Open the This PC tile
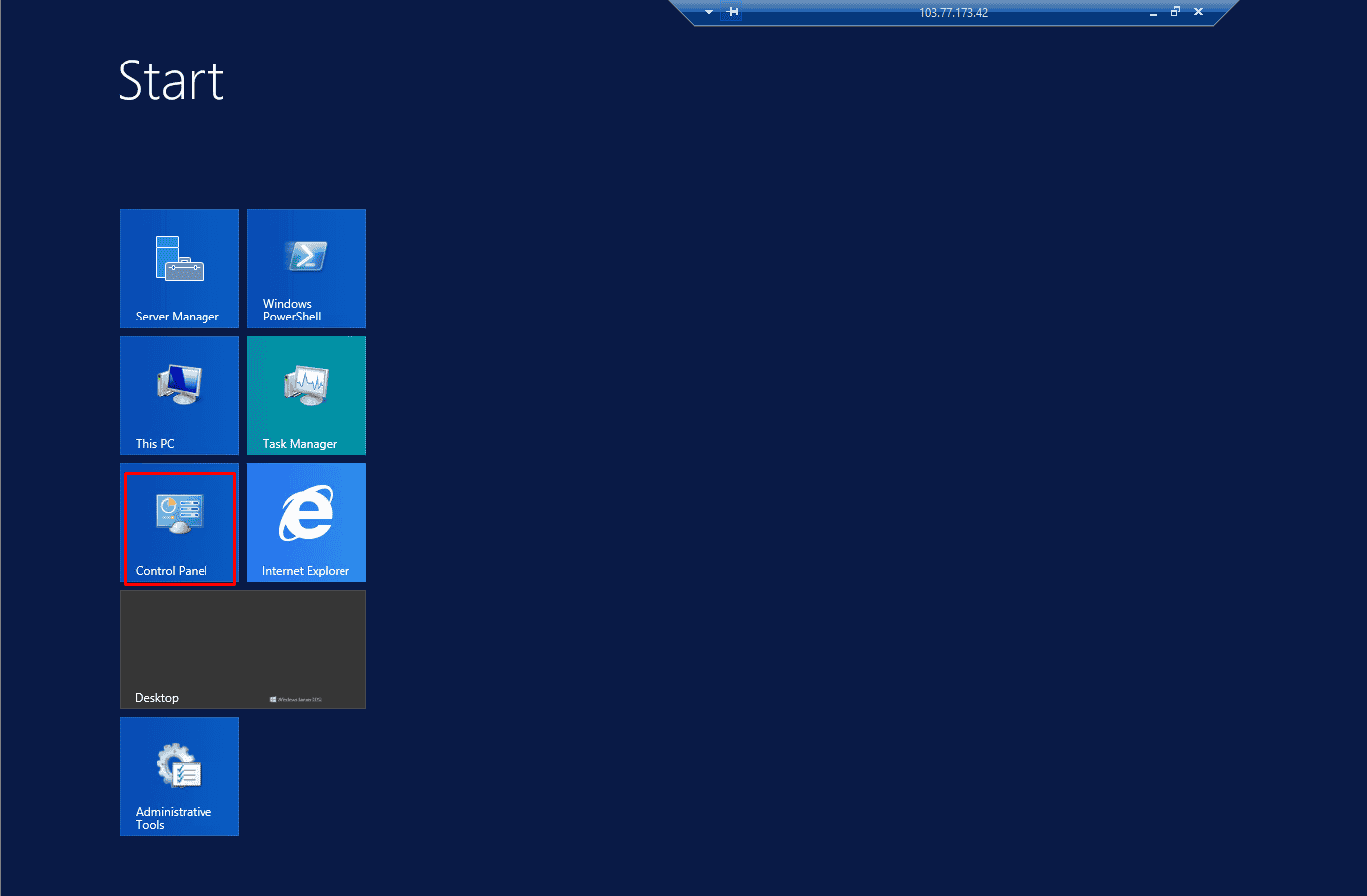 click(180, 396)
